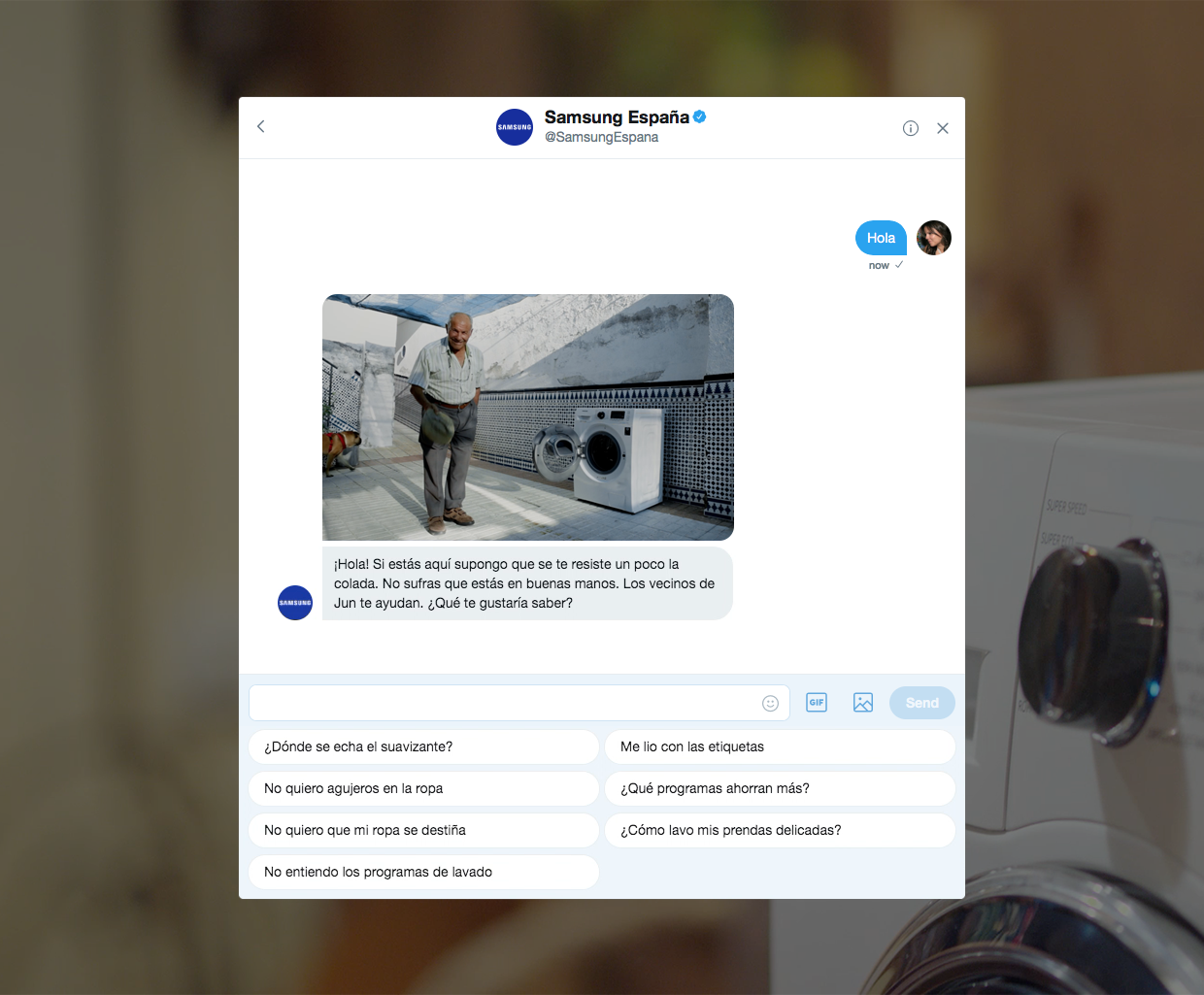Select 'No quiero agujeros en la ropa'
This screenshot has height=995, width=1204.
(424, 788)
